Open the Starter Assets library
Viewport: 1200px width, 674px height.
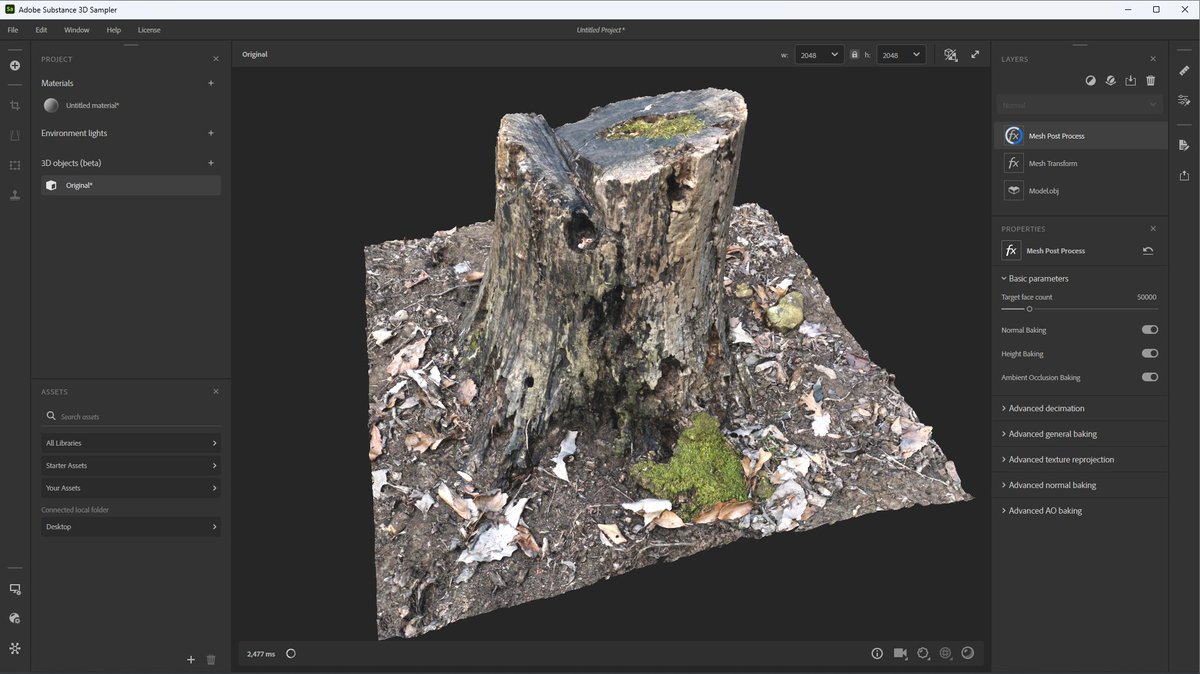click(130, 466)
